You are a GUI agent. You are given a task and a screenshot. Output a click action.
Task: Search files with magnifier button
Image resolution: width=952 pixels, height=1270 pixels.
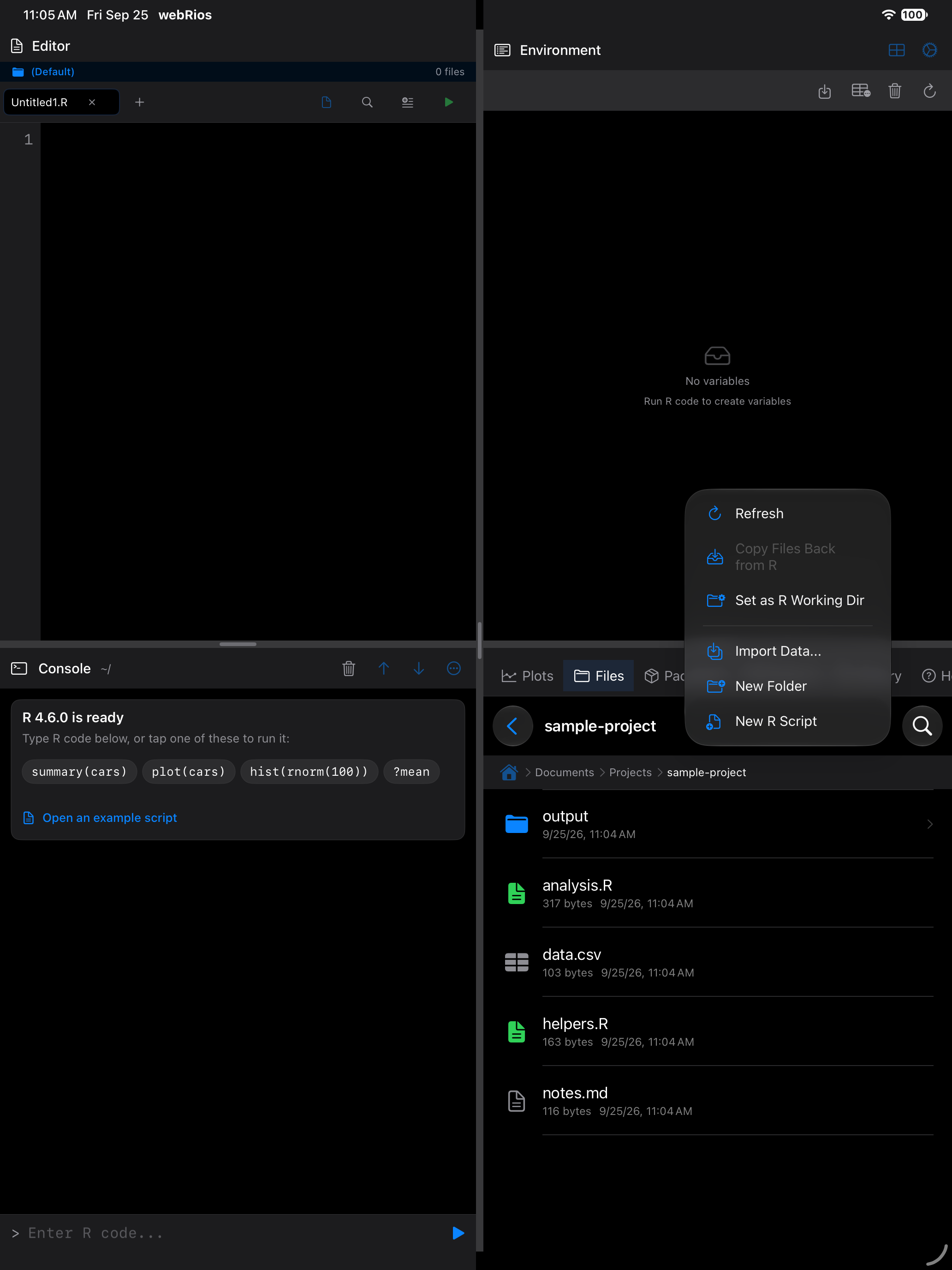922,726
